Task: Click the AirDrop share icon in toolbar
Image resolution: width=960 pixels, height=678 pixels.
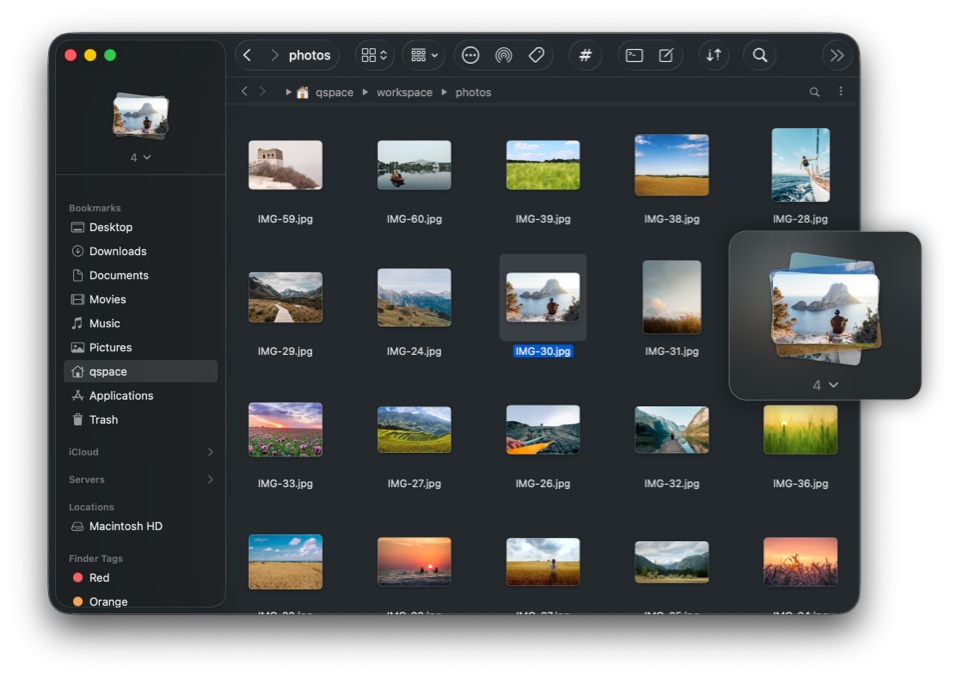Action: tap(503, 56)
